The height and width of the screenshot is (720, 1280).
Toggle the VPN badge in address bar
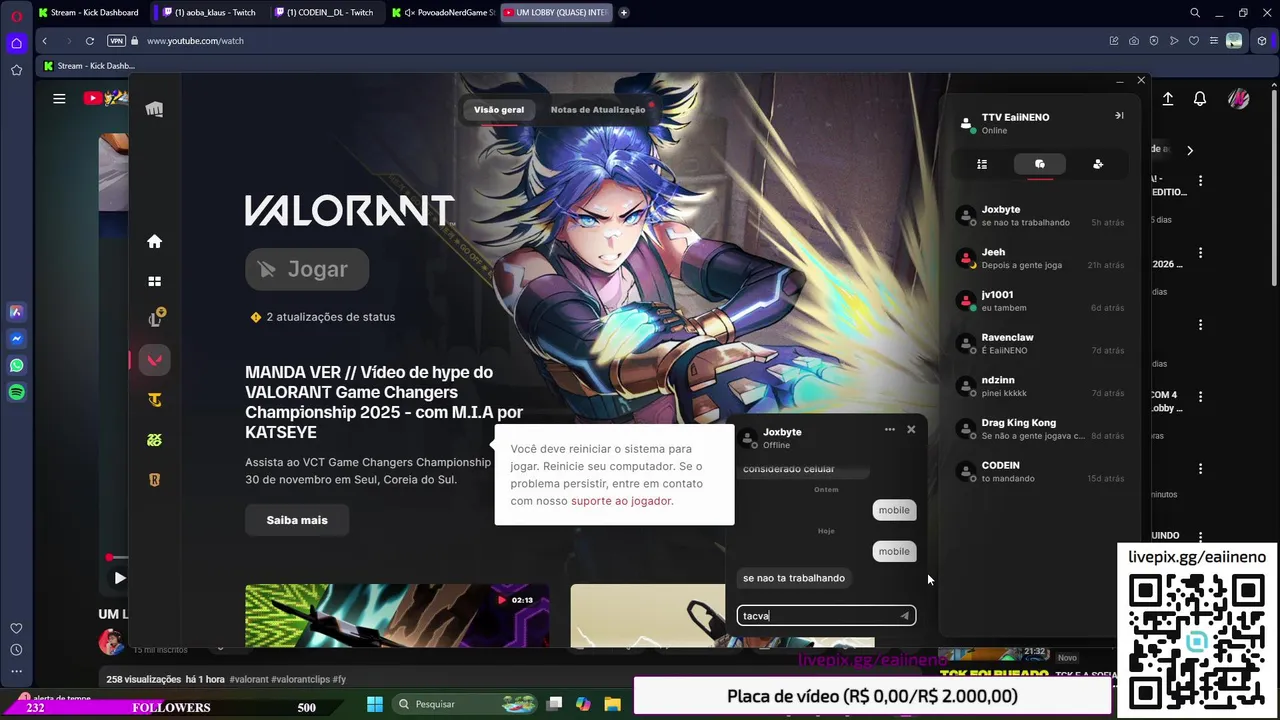click(x=116, y=41)
